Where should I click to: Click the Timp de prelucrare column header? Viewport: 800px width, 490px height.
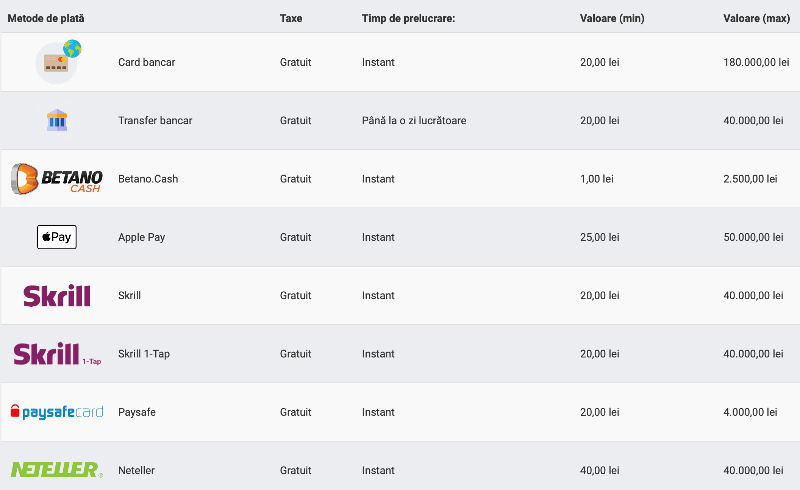pos(408,18)
